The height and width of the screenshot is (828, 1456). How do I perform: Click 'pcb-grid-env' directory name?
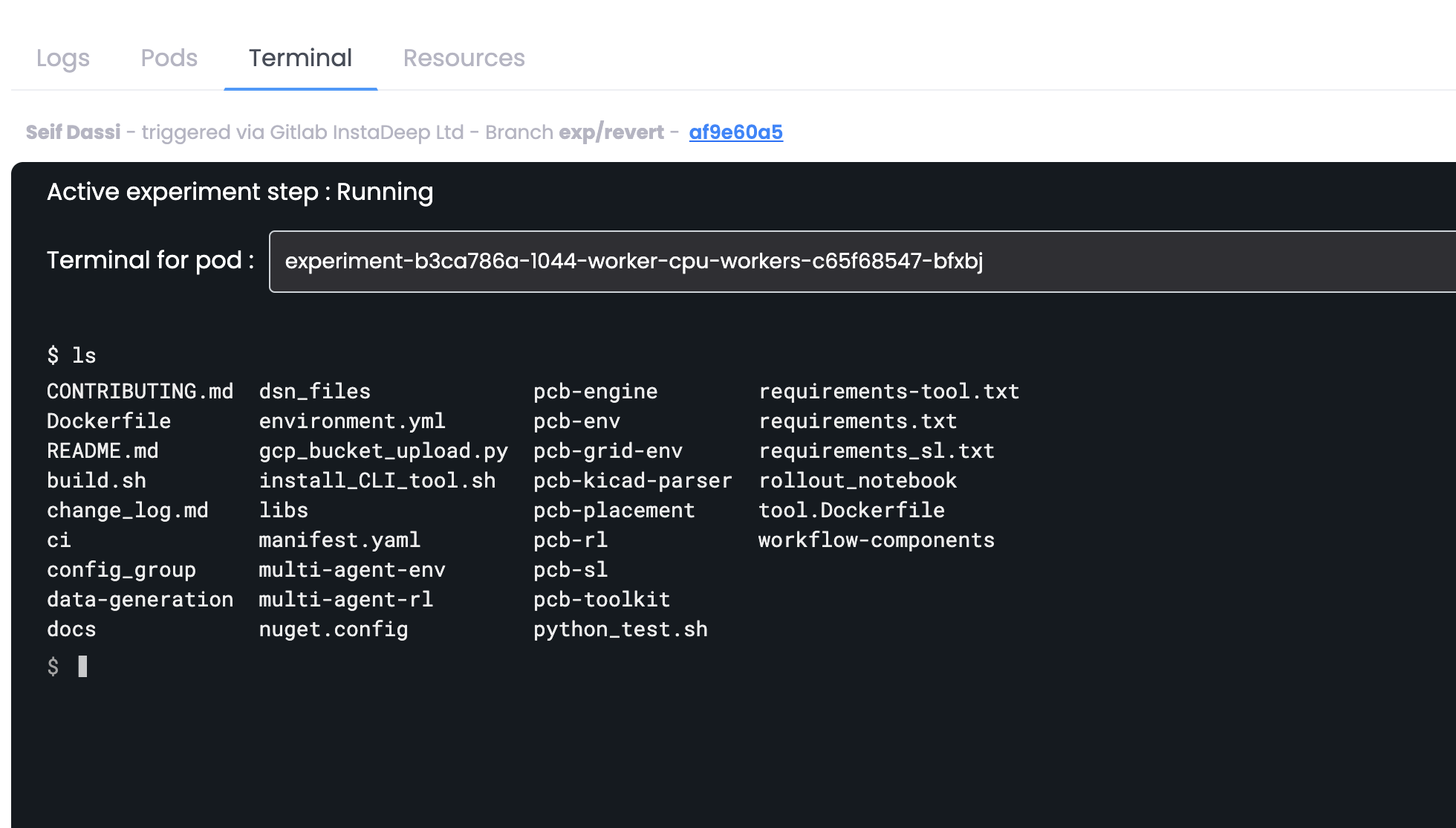click(608, 450)
